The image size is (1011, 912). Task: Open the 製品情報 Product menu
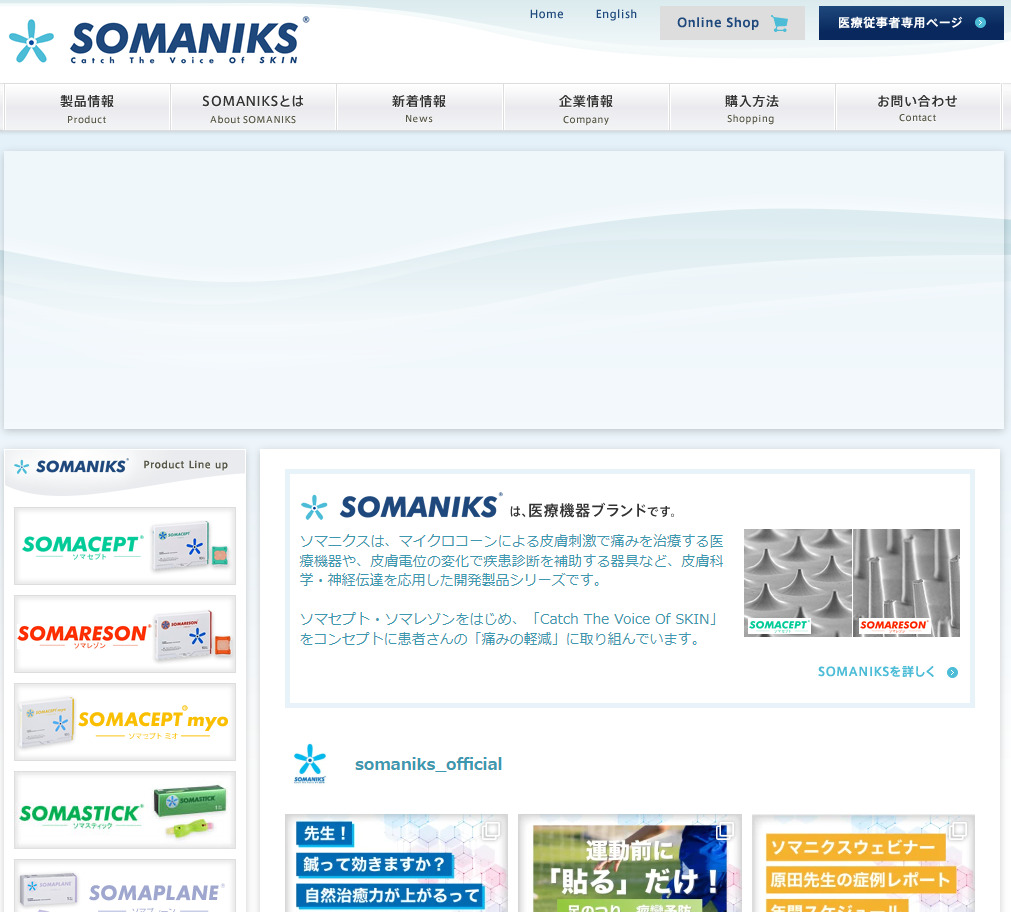(x=87, y=108)
